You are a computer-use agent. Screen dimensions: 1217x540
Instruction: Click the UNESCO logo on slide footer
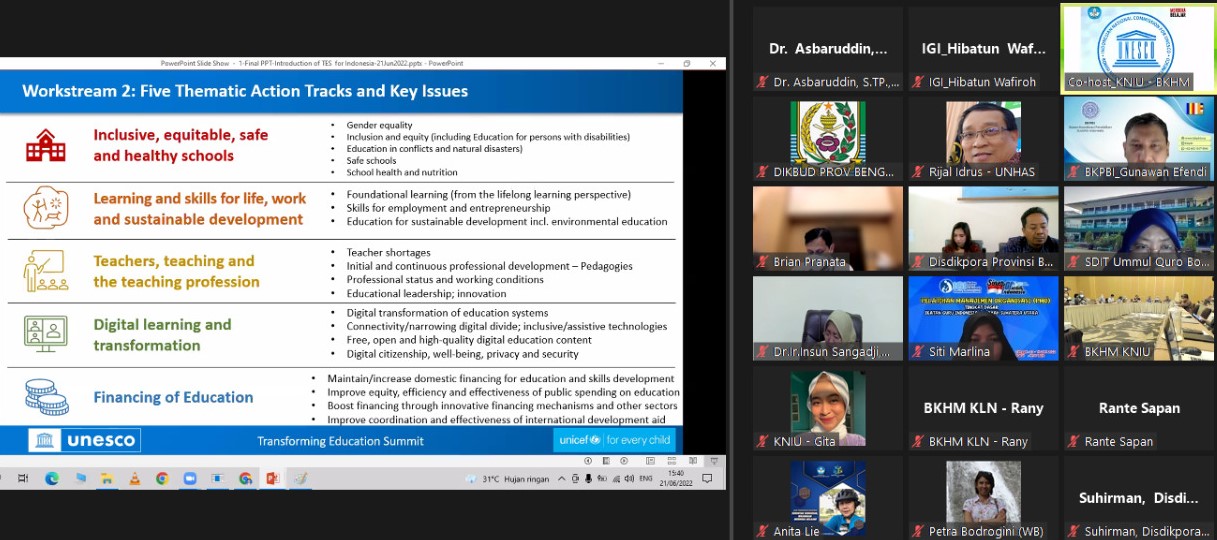pos(84,440)
